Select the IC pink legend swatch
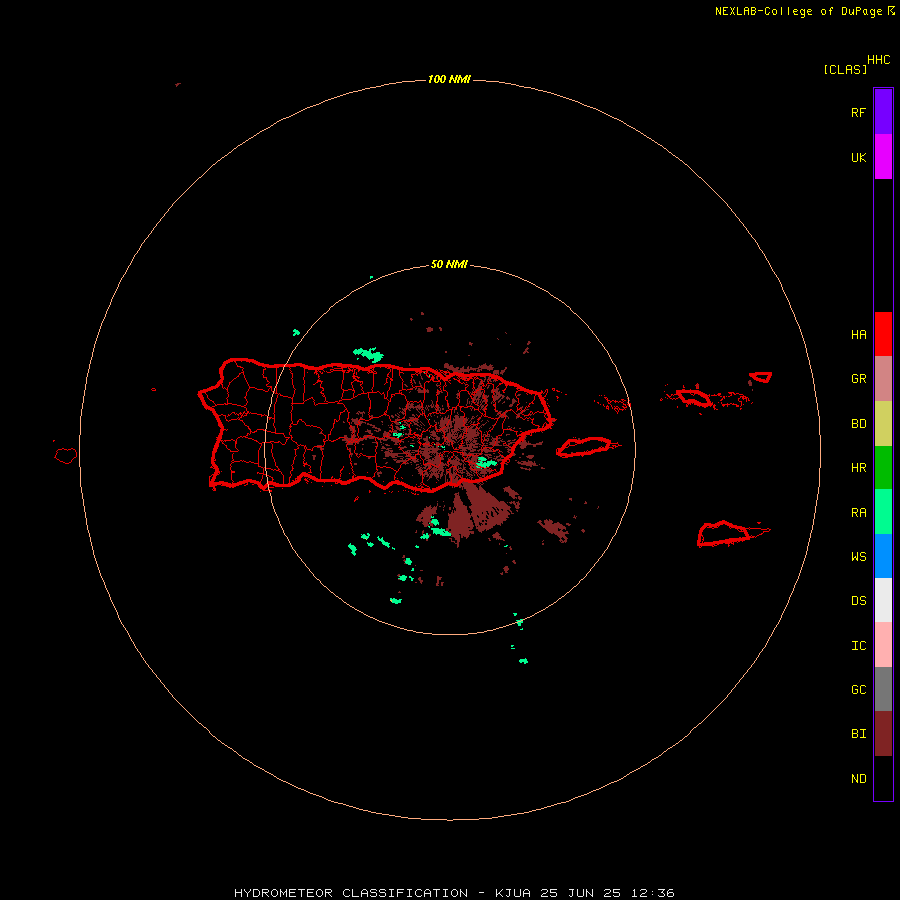900x900 pixels. (x=883, y=645)
